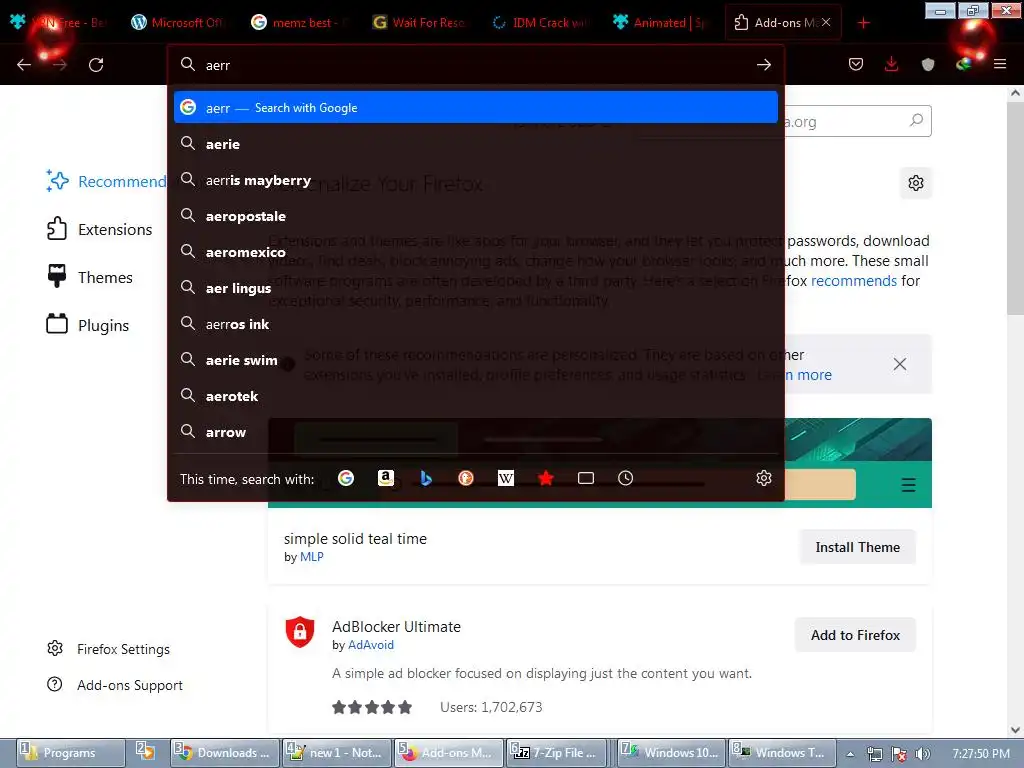Open AdBlocker Ultimate star rating
The height and width of the screenshot is (768, 1024).
[x=372, y=707]
